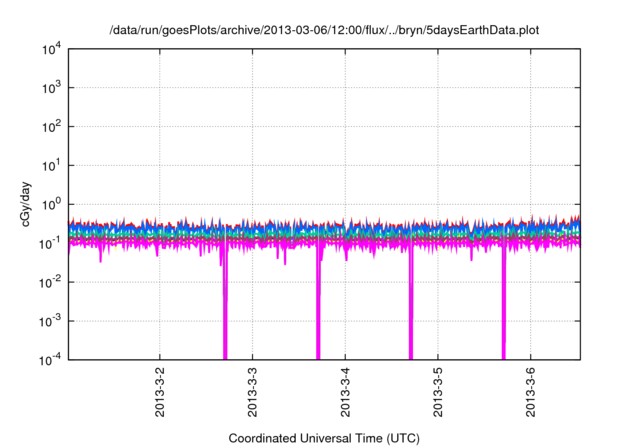Click the 2013-3-4 date tick label

(x=345, y=392)
